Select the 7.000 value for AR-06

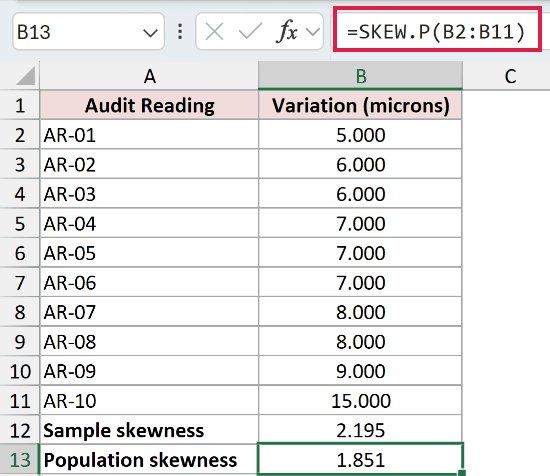pos(360,282)
